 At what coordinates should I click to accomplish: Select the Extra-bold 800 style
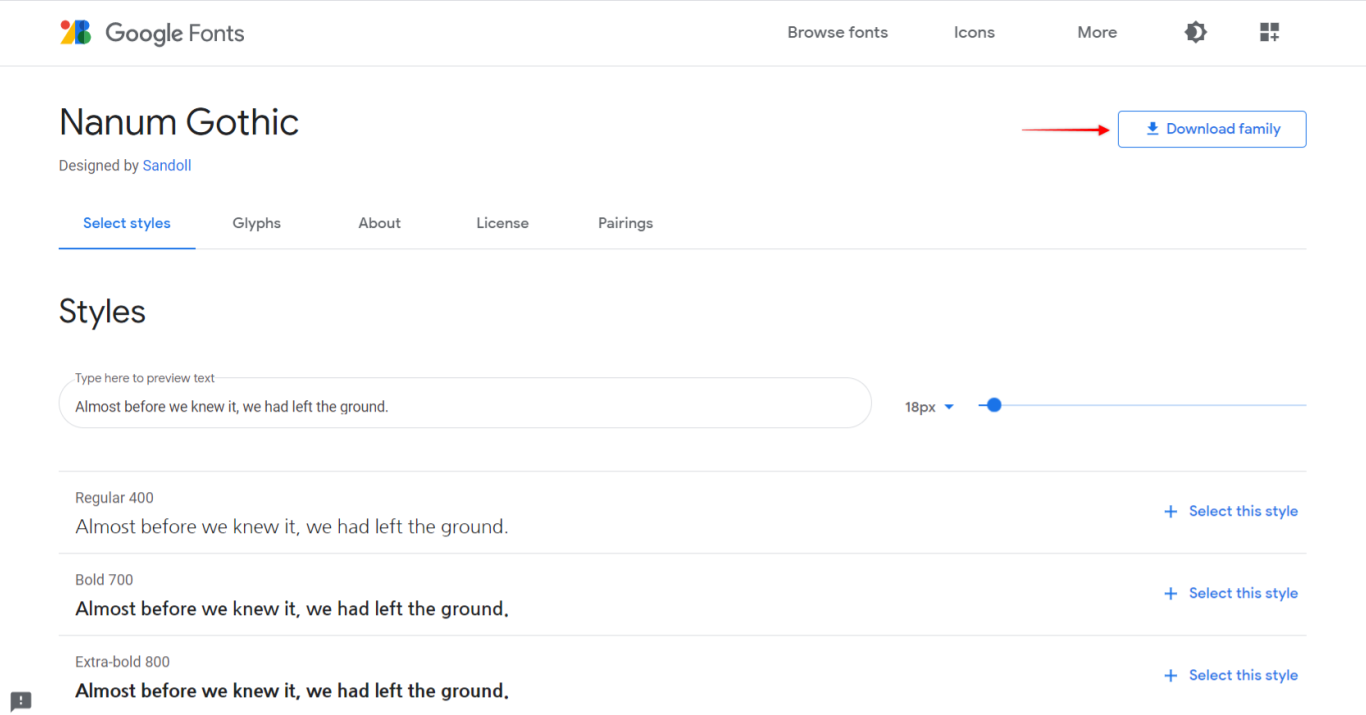pyautogui.click(x=1231, y=675)
